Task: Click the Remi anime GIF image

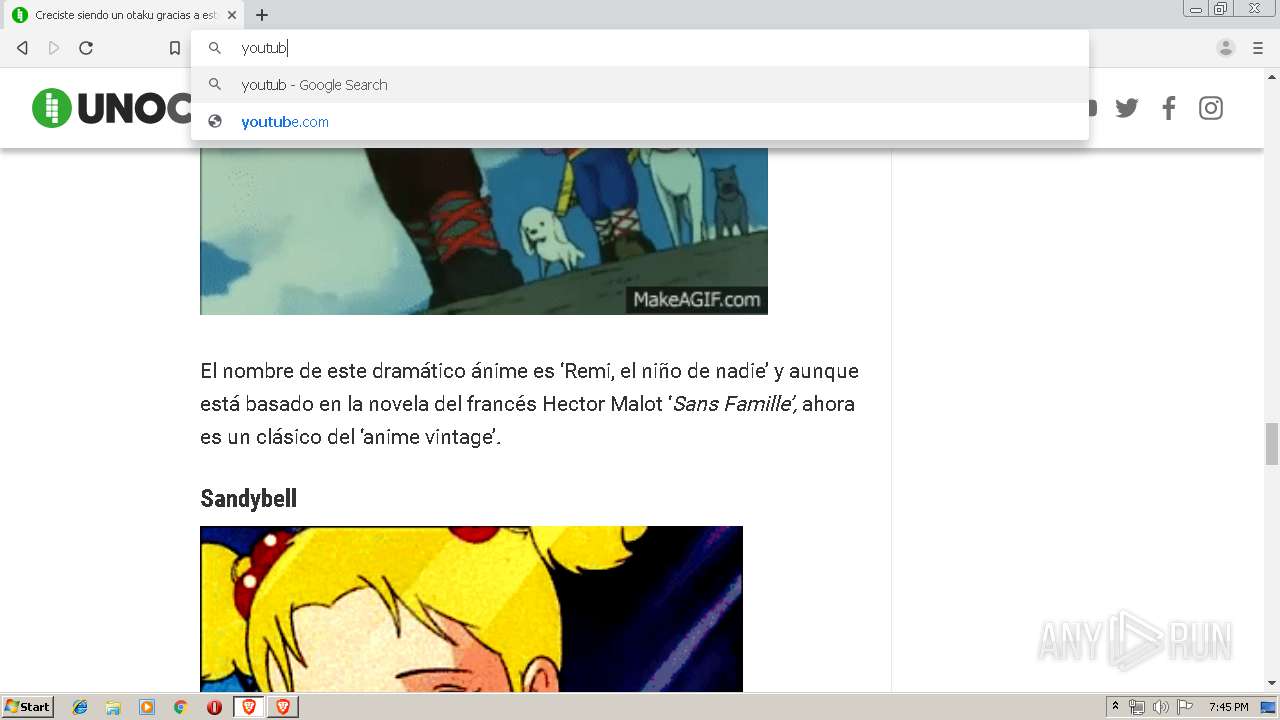Action: tap(484, 231)
